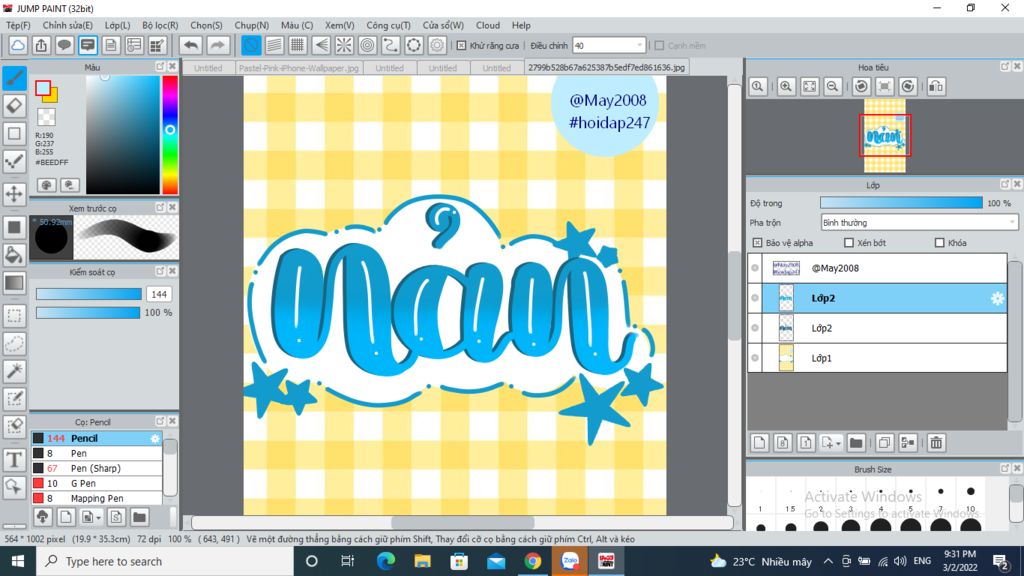The width and height of the screenshot is (1024, 576).
Task: Zoom in using the Hoa tiêu panel
Action: coord(786,86)
